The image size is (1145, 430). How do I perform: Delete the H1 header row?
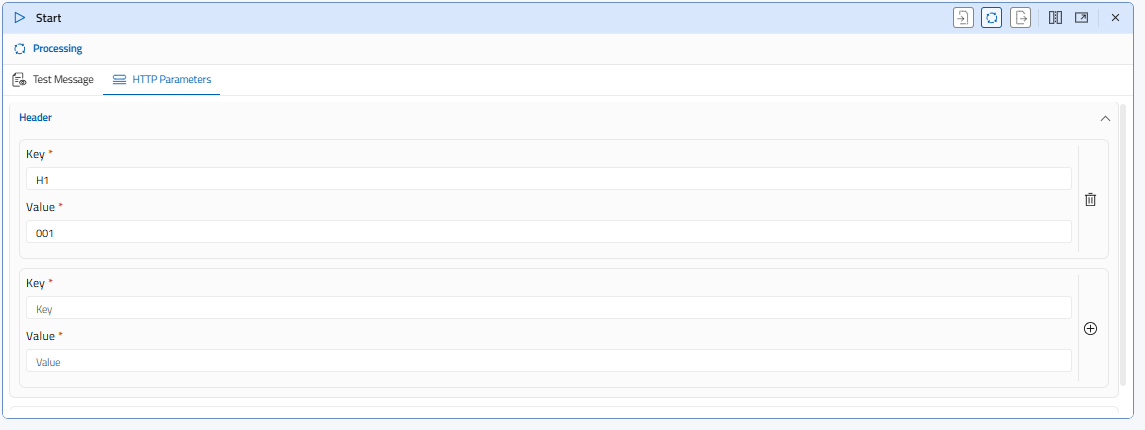1091,200
